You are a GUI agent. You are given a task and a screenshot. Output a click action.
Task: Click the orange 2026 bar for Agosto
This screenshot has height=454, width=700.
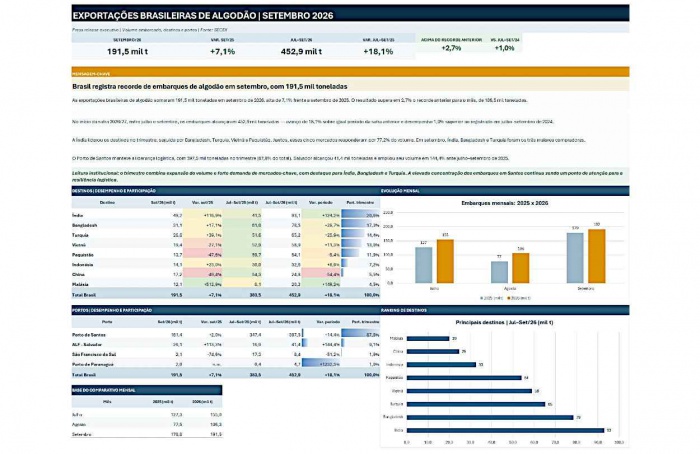(x=521, y=268)
